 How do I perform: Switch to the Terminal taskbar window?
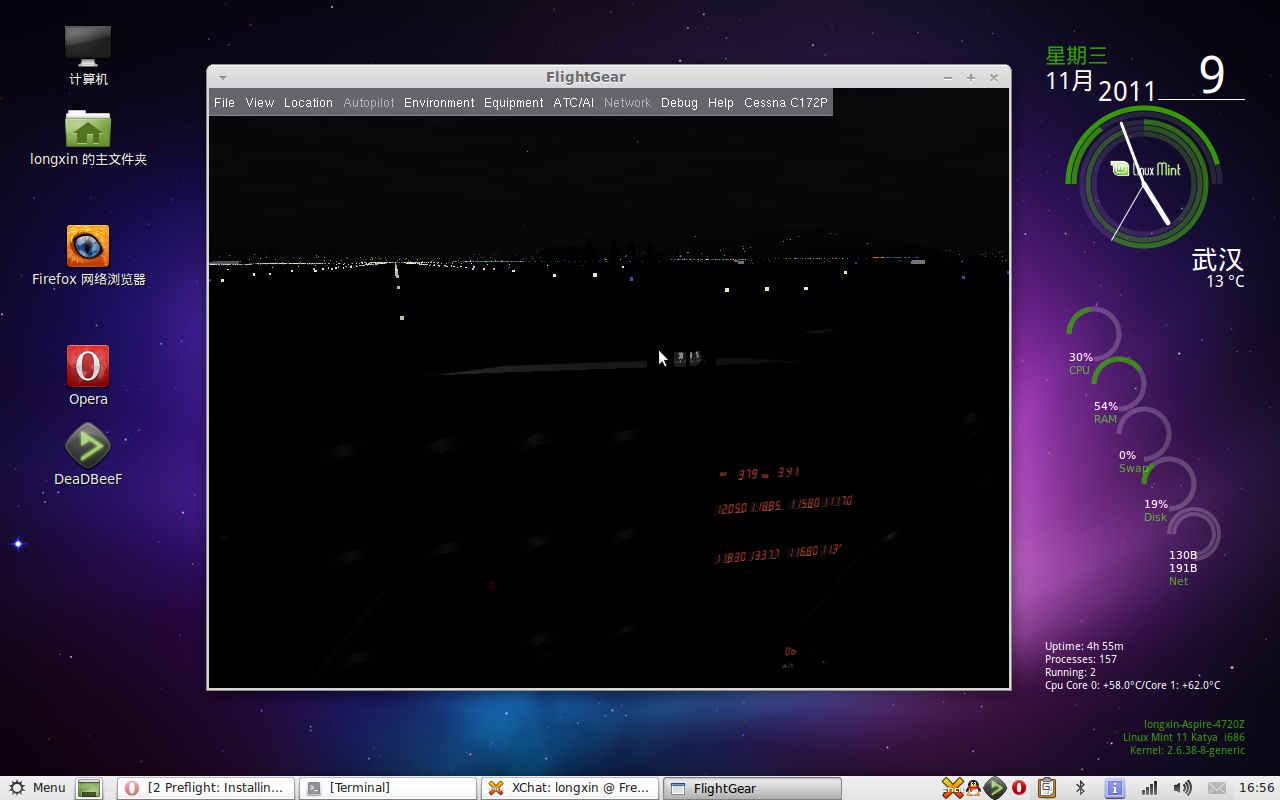tap(388, 788)
